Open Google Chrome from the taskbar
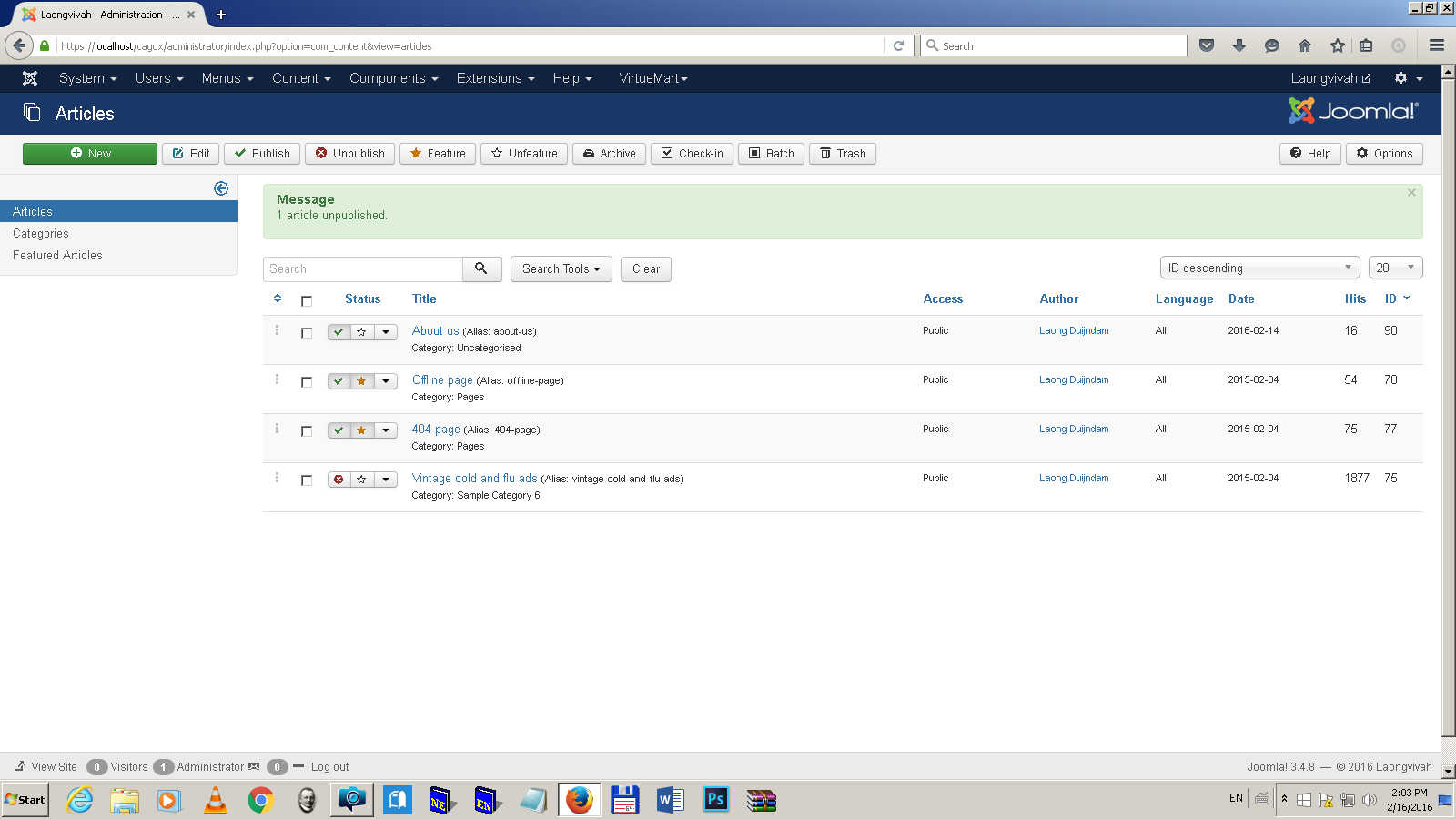The image size is (1456, 819). 261,800
